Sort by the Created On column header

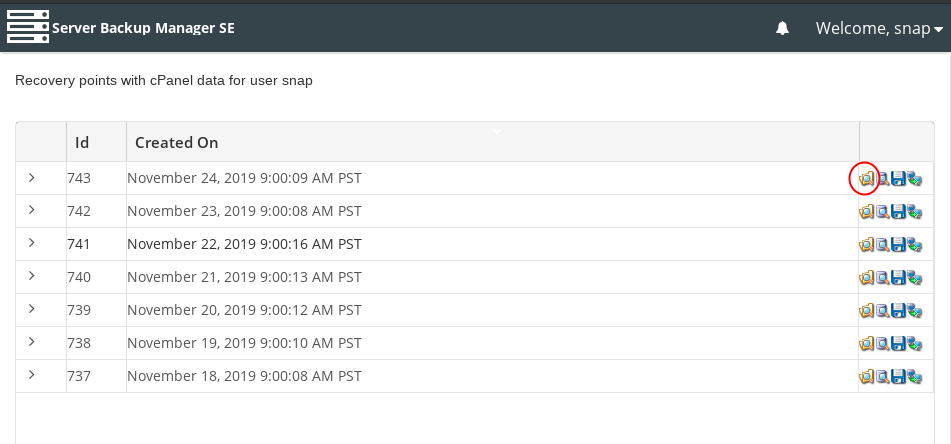177,142
